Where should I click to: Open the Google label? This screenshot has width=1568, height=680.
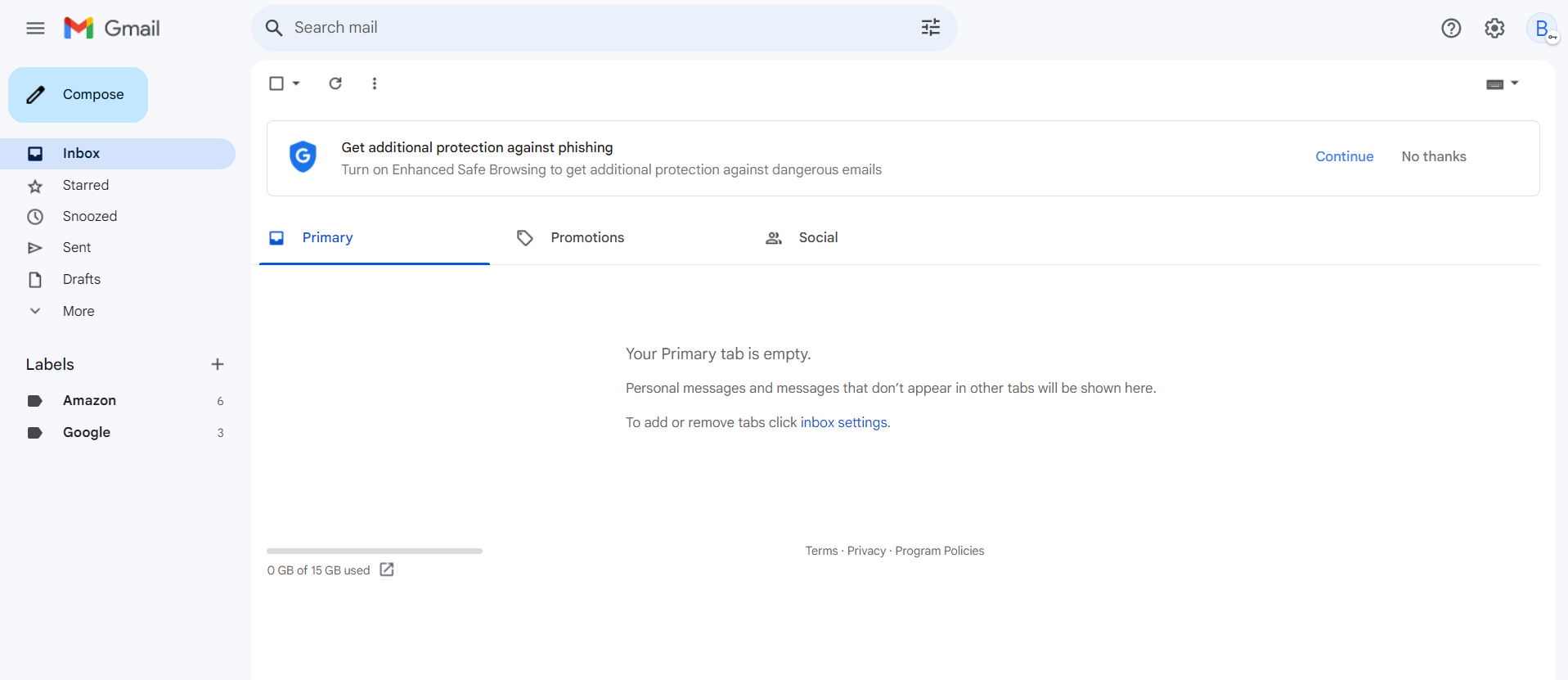[118, 433]
